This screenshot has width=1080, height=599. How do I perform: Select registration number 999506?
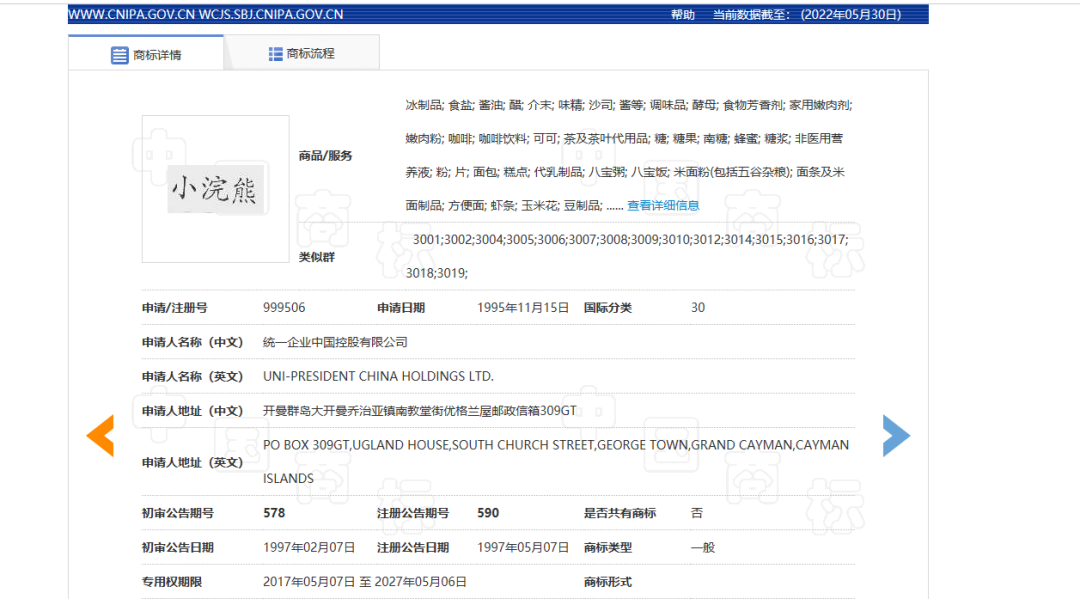point(284,308)
